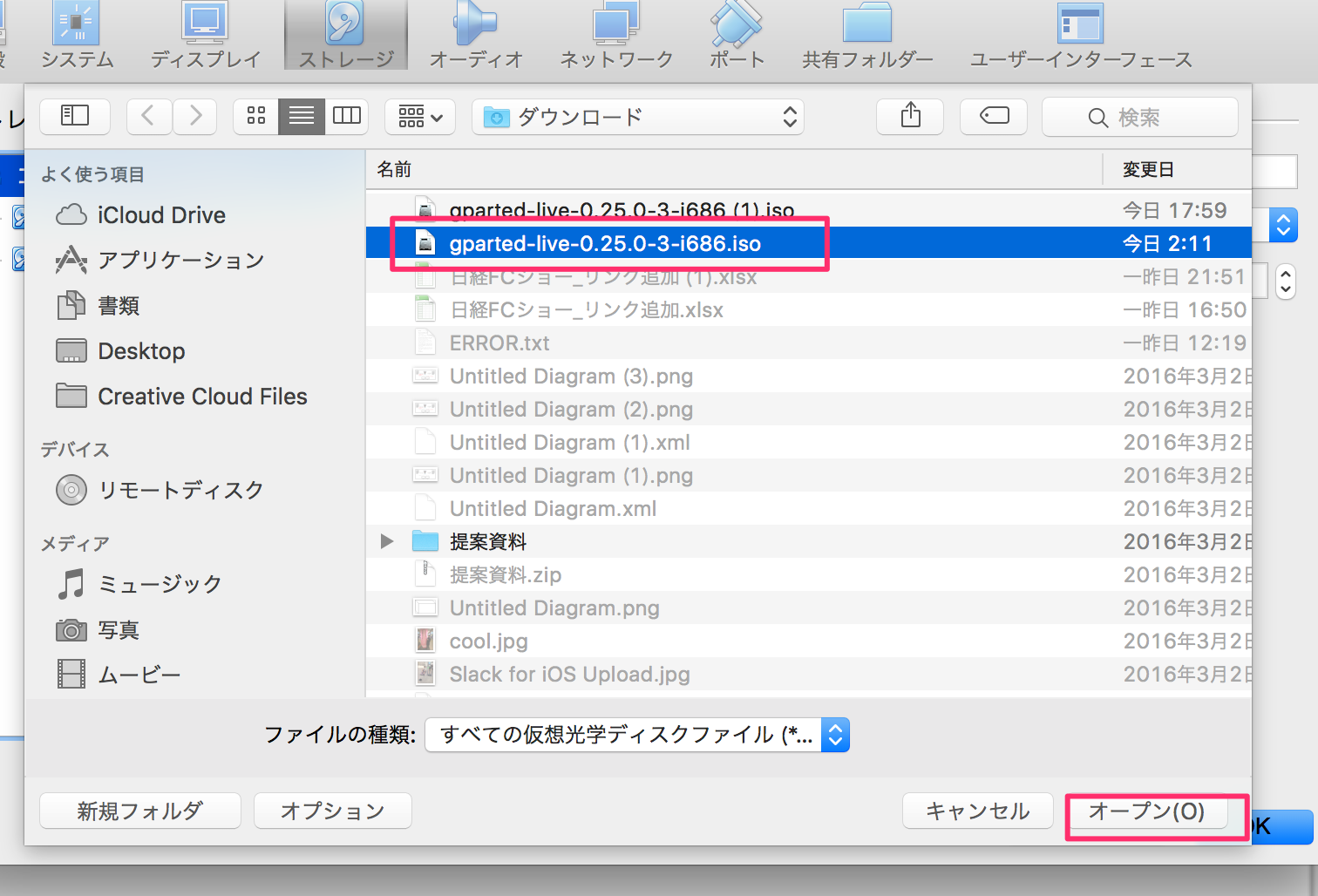Open the ダウンロード location dropdown
1318x896 pixels.
click(x=637, y=116)
